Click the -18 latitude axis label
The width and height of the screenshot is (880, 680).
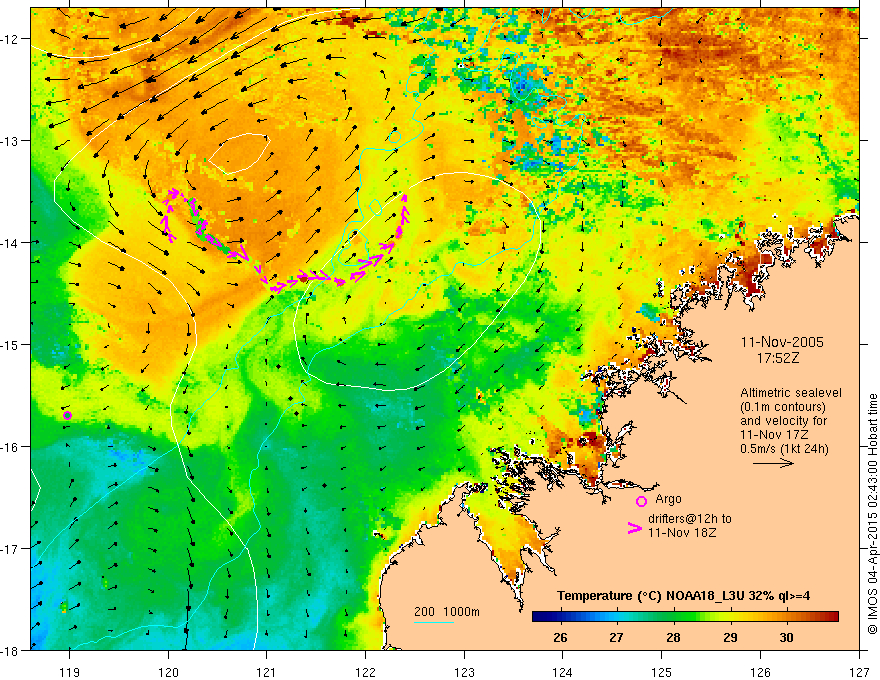(10, 650)
